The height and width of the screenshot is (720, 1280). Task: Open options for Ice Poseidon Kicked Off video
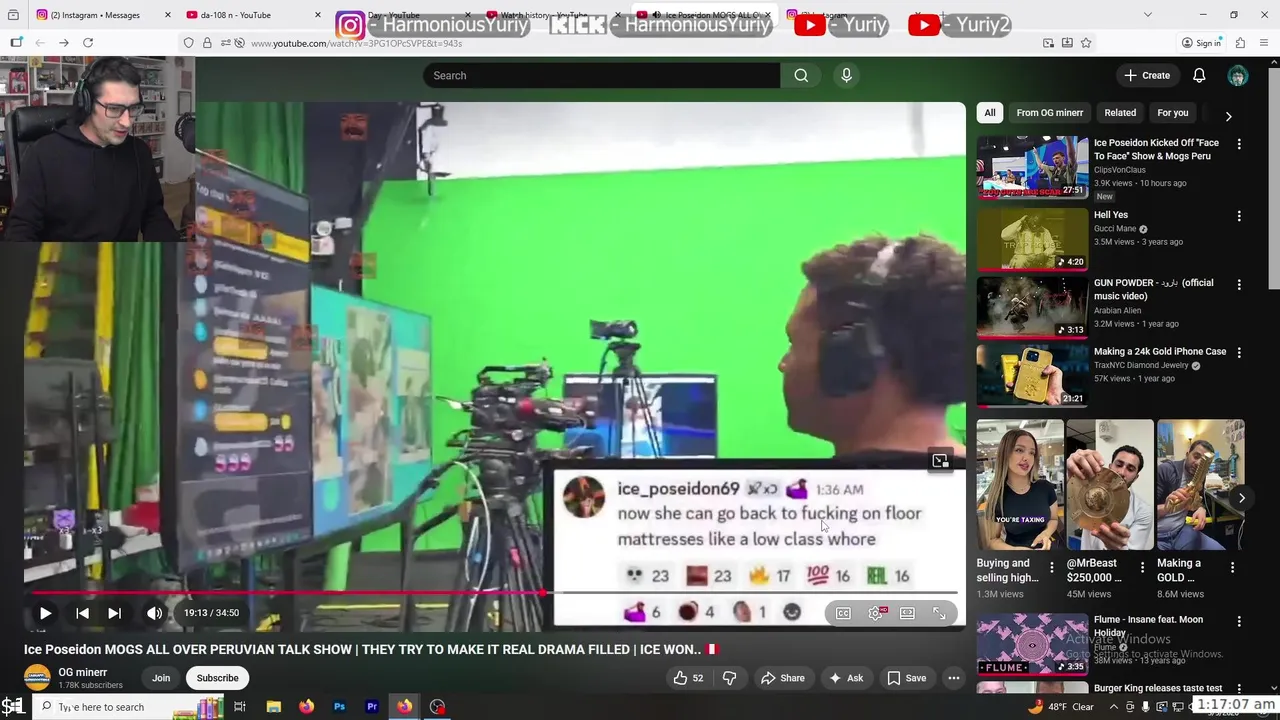click(x=1239, y=145)
